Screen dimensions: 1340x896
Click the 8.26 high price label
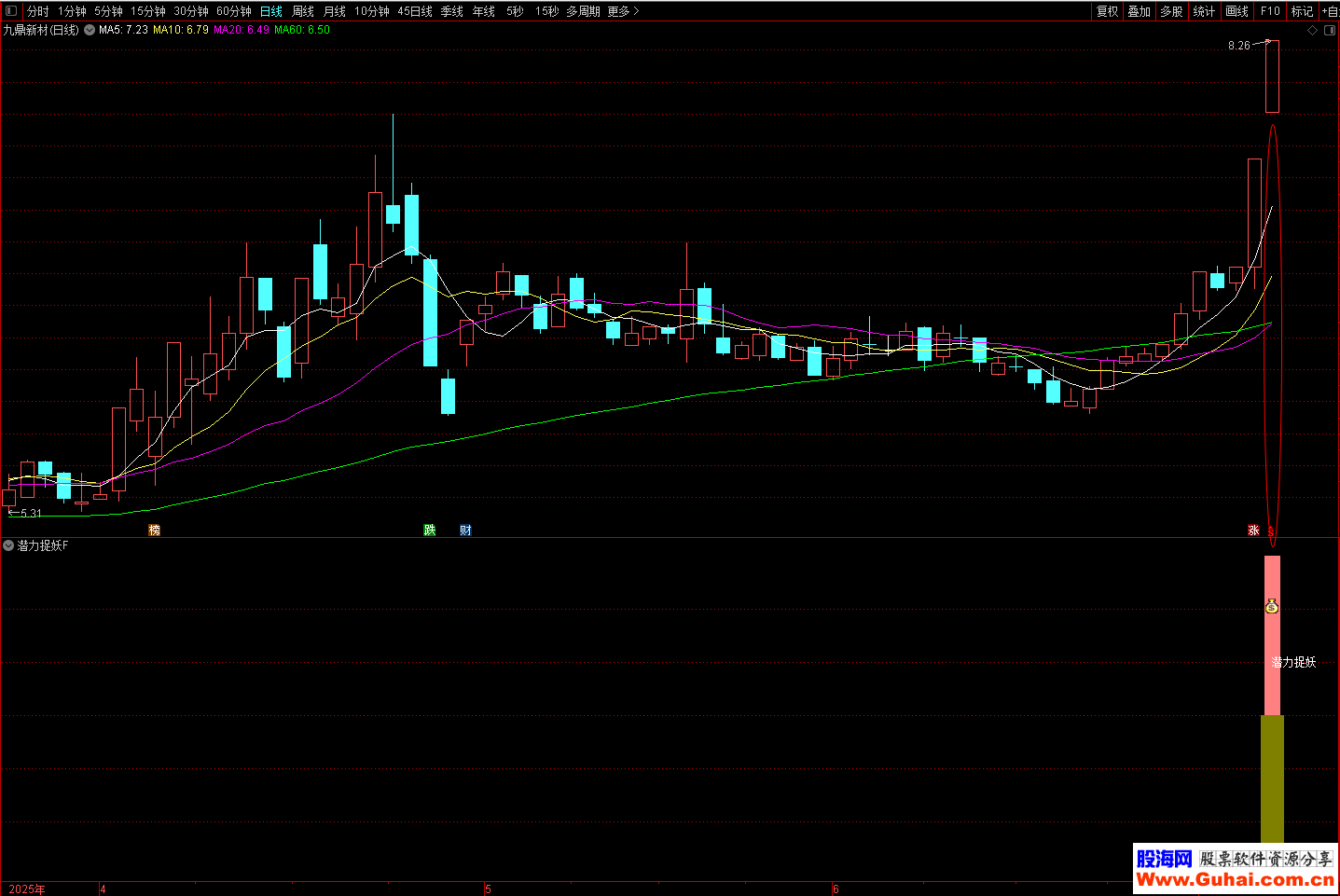(1239, 46)
